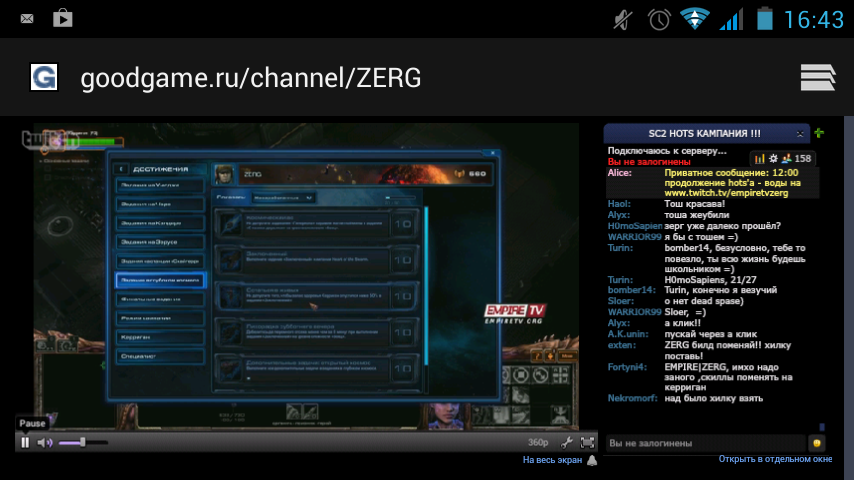The image size is (854, 480).
Task: Open the browser tabs stack icon
Action: click(818, 77)
